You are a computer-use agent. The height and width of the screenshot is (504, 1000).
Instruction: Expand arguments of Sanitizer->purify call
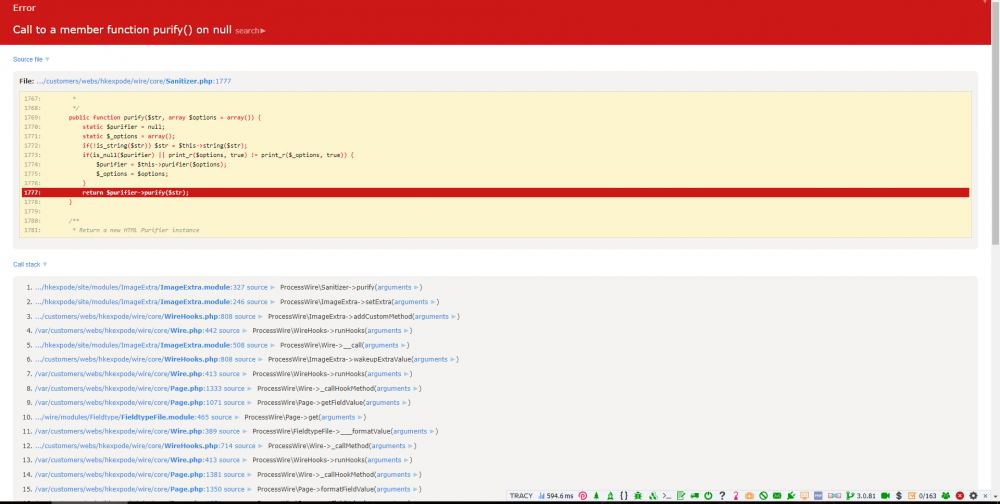(x=400, y=287)
